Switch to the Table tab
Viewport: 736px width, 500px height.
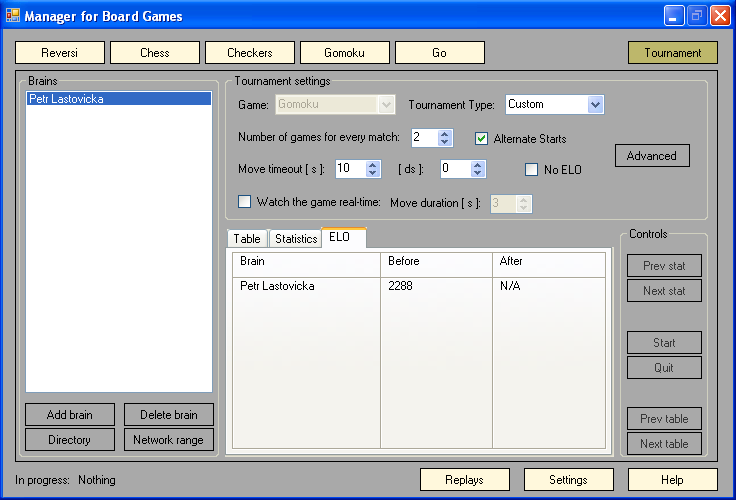247,238
